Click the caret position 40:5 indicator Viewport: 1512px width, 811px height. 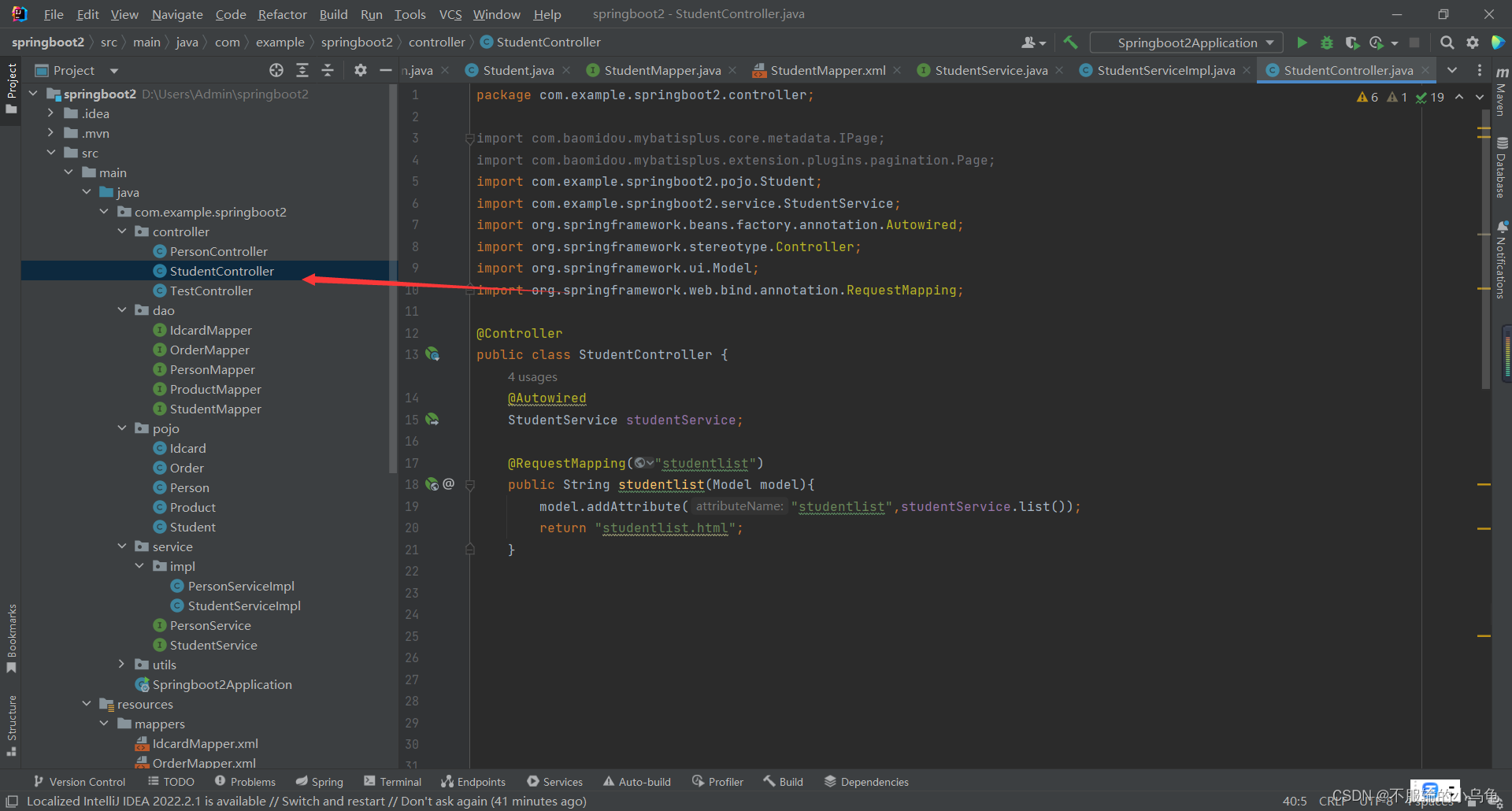click(1295, 801)
